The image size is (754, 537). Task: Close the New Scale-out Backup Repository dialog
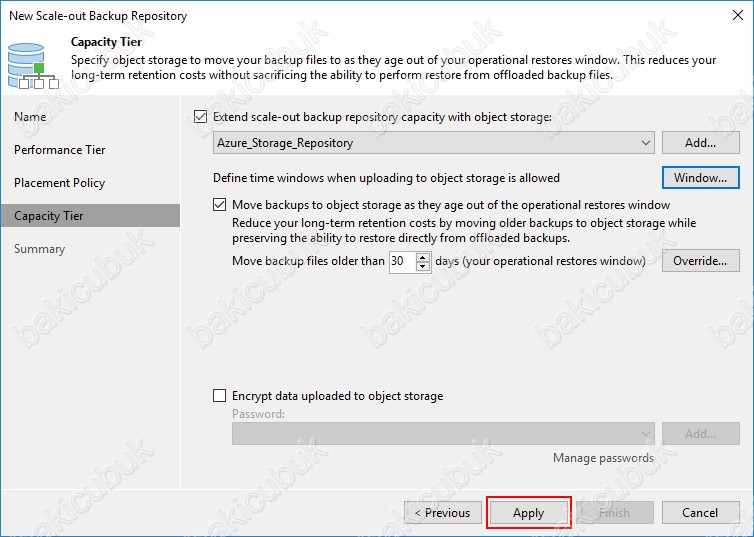[x=738, y=15]
